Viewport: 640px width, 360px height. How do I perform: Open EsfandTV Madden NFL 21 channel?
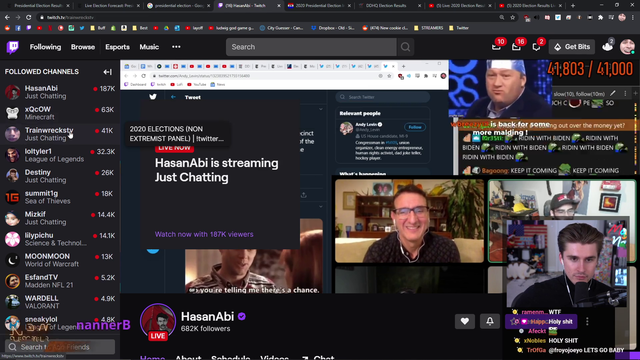[60, 281]
